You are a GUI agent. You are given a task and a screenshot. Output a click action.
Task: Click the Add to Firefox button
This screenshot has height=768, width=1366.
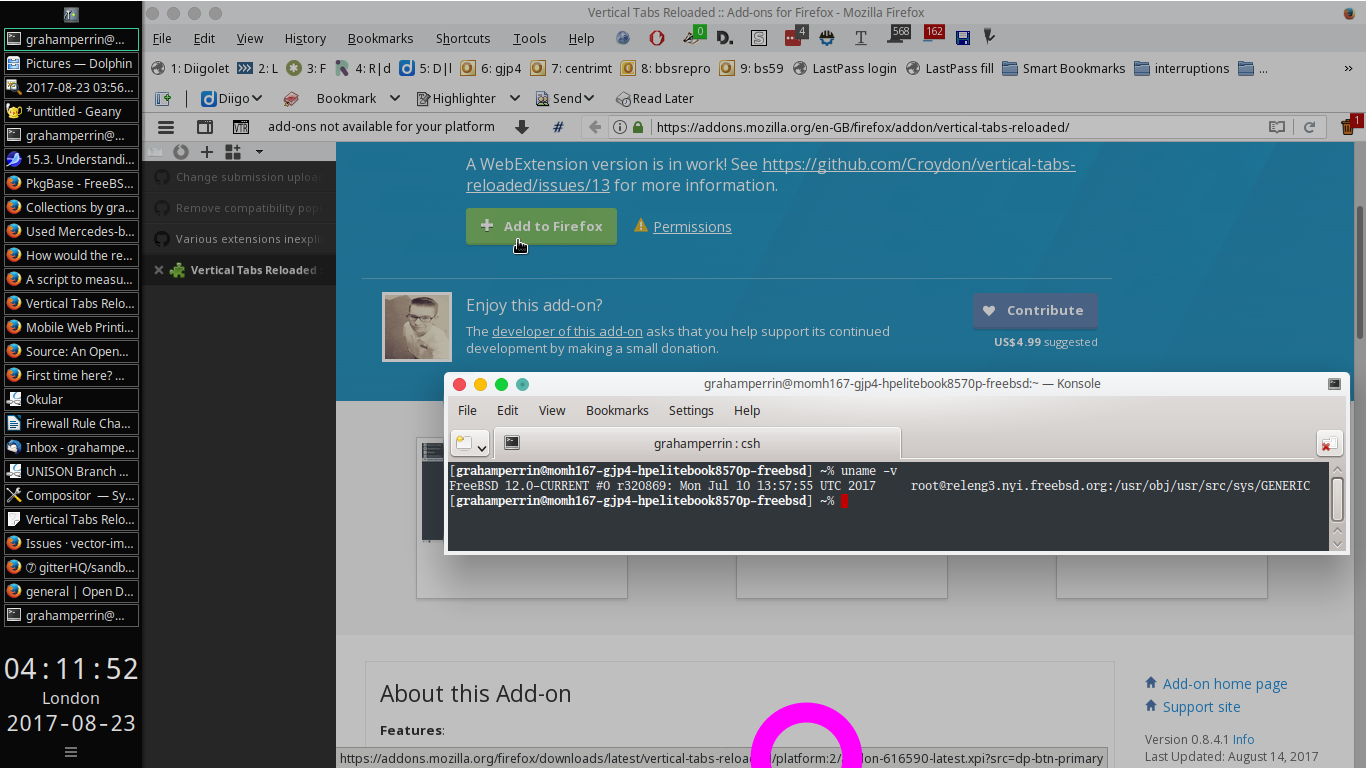pyautogui.click(x=541, y=226)
